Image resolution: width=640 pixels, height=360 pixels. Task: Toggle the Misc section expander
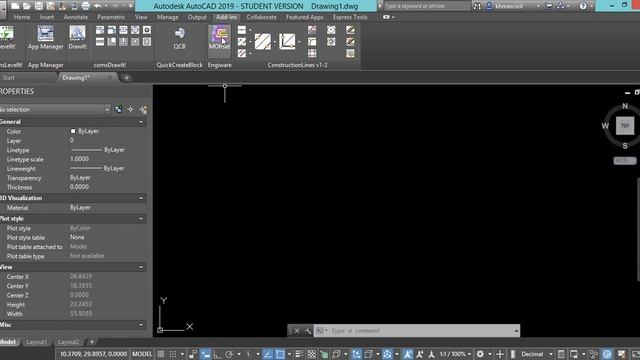pyautogui.click(x=141, y=325)
